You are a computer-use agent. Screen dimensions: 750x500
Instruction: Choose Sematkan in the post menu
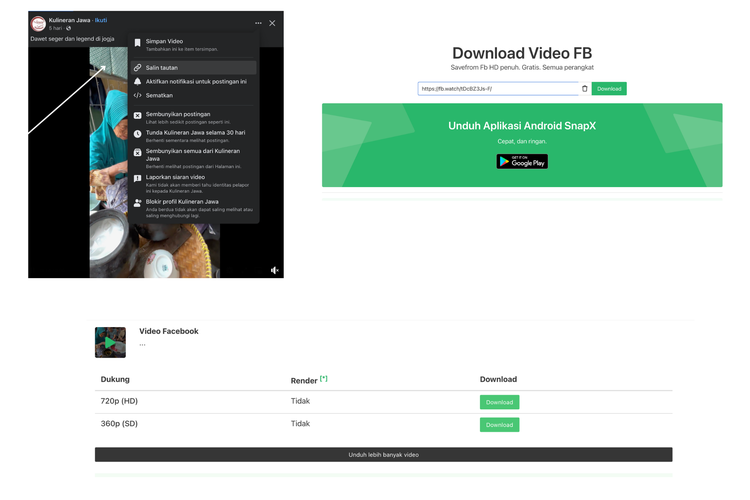point(159,96)
